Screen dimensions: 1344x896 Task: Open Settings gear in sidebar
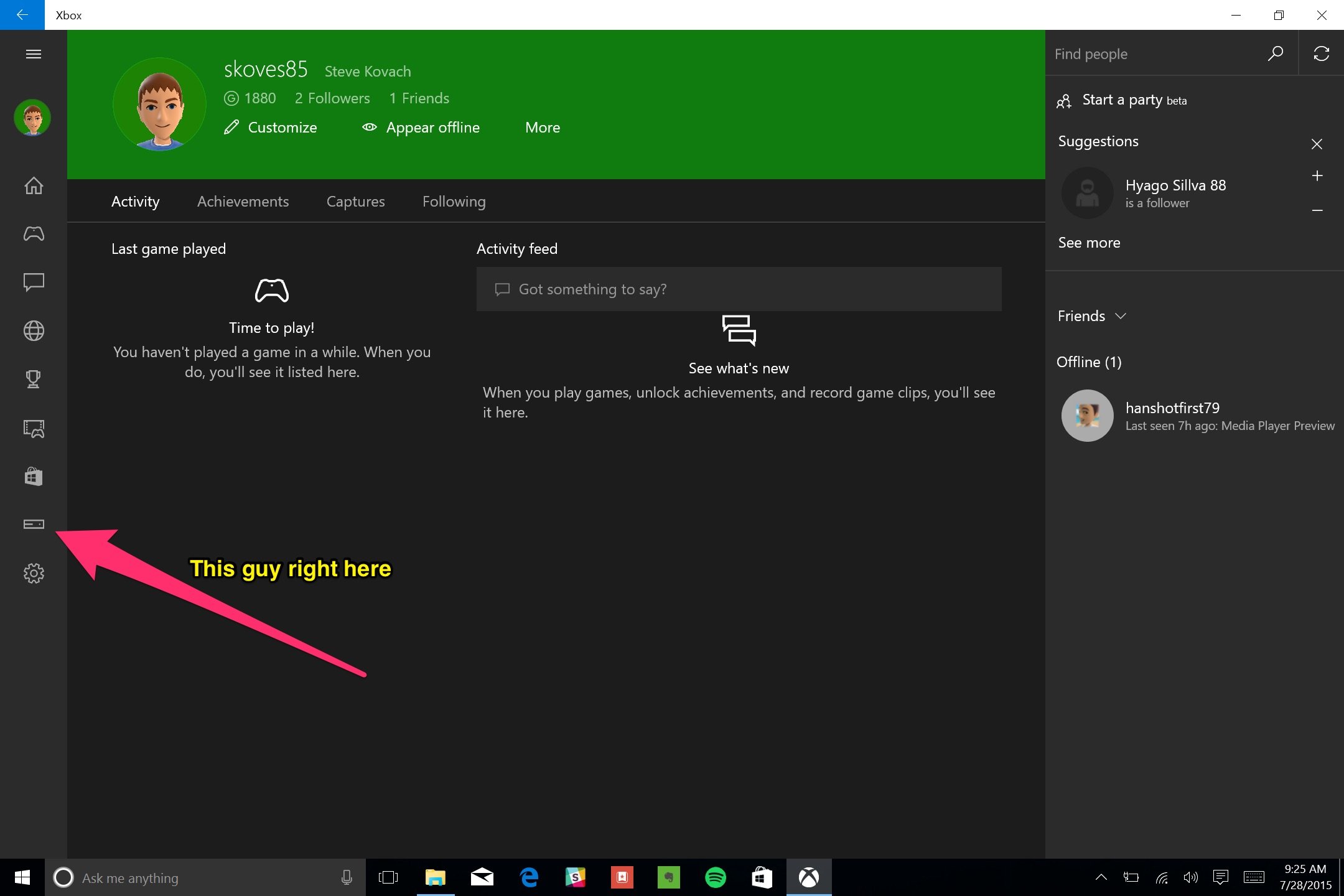(34, 573)
